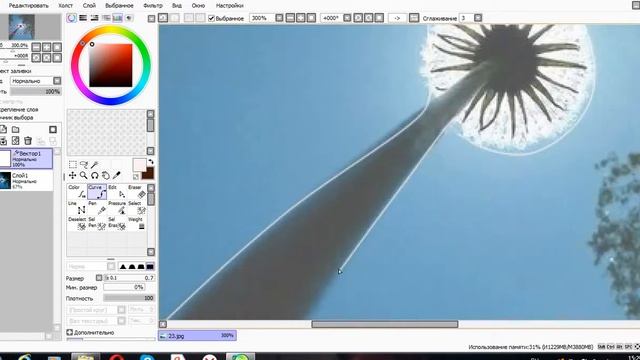Open the Настройки menu

[x=229, y=6]
